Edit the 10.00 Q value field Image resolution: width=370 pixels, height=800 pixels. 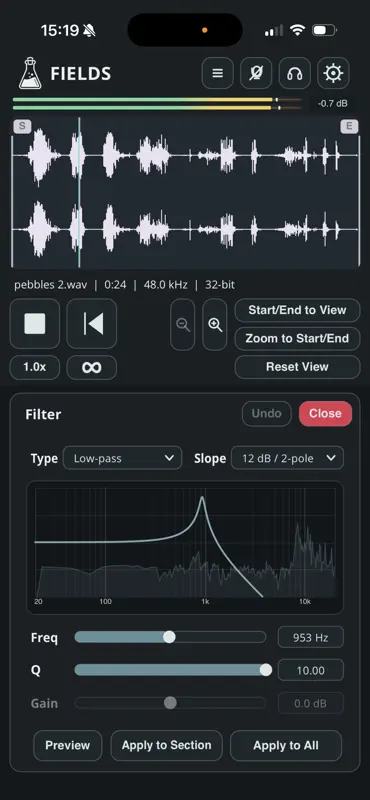(x=311, y=670)
